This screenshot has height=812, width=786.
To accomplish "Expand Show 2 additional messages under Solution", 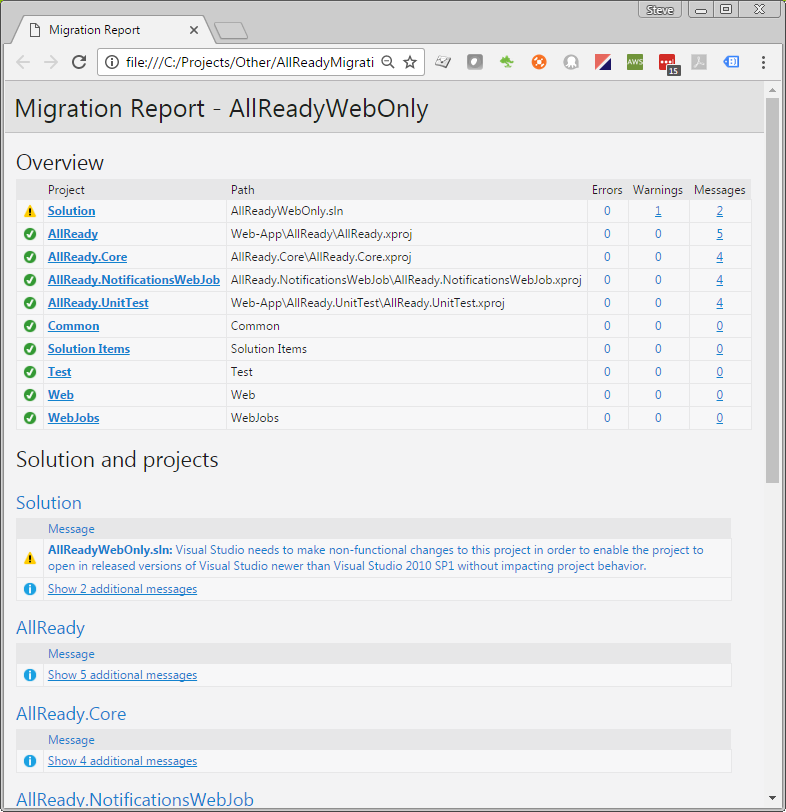I will point(122,589).
